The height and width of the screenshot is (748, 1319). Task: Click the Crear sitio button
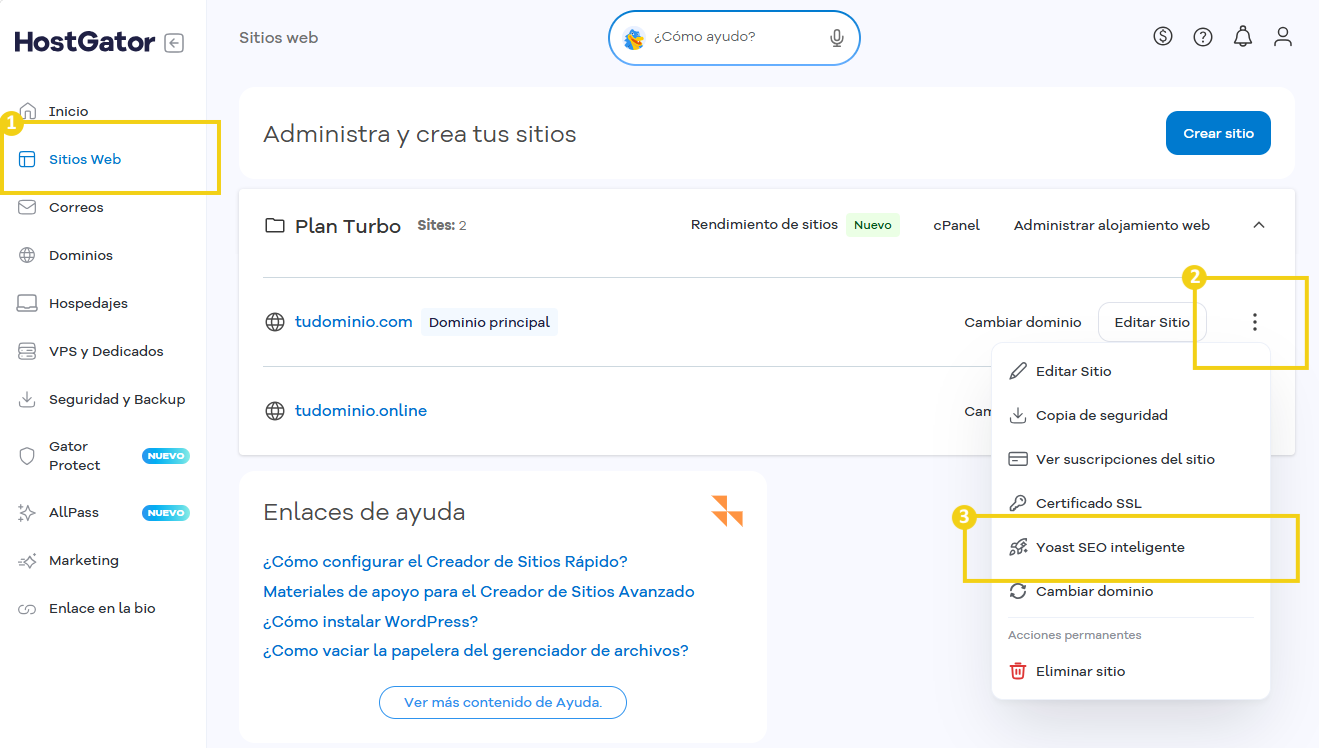(x=1218, y=133)
